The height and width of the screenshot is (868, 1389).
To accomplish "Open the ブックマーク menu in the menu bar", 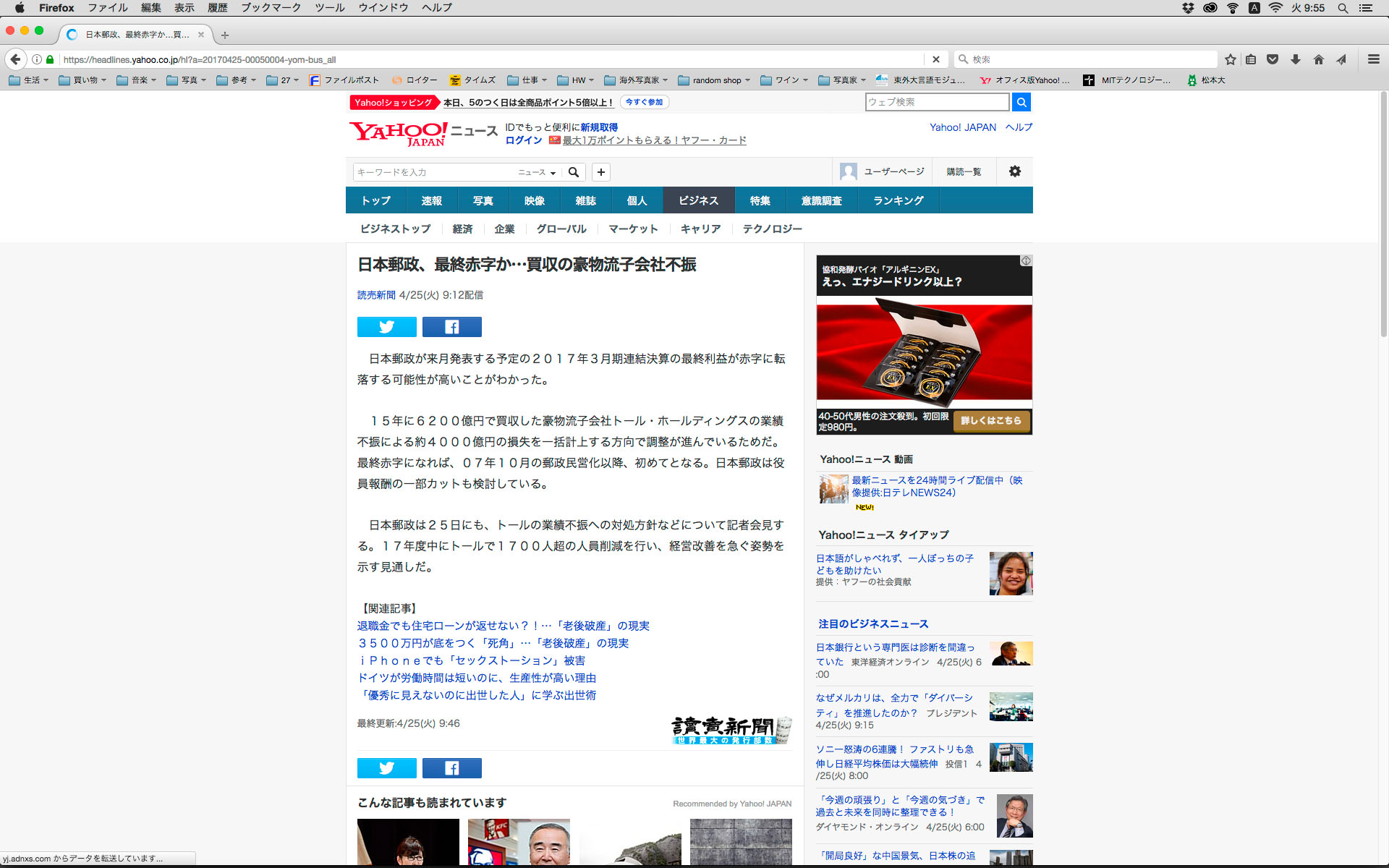I will 271,8.
